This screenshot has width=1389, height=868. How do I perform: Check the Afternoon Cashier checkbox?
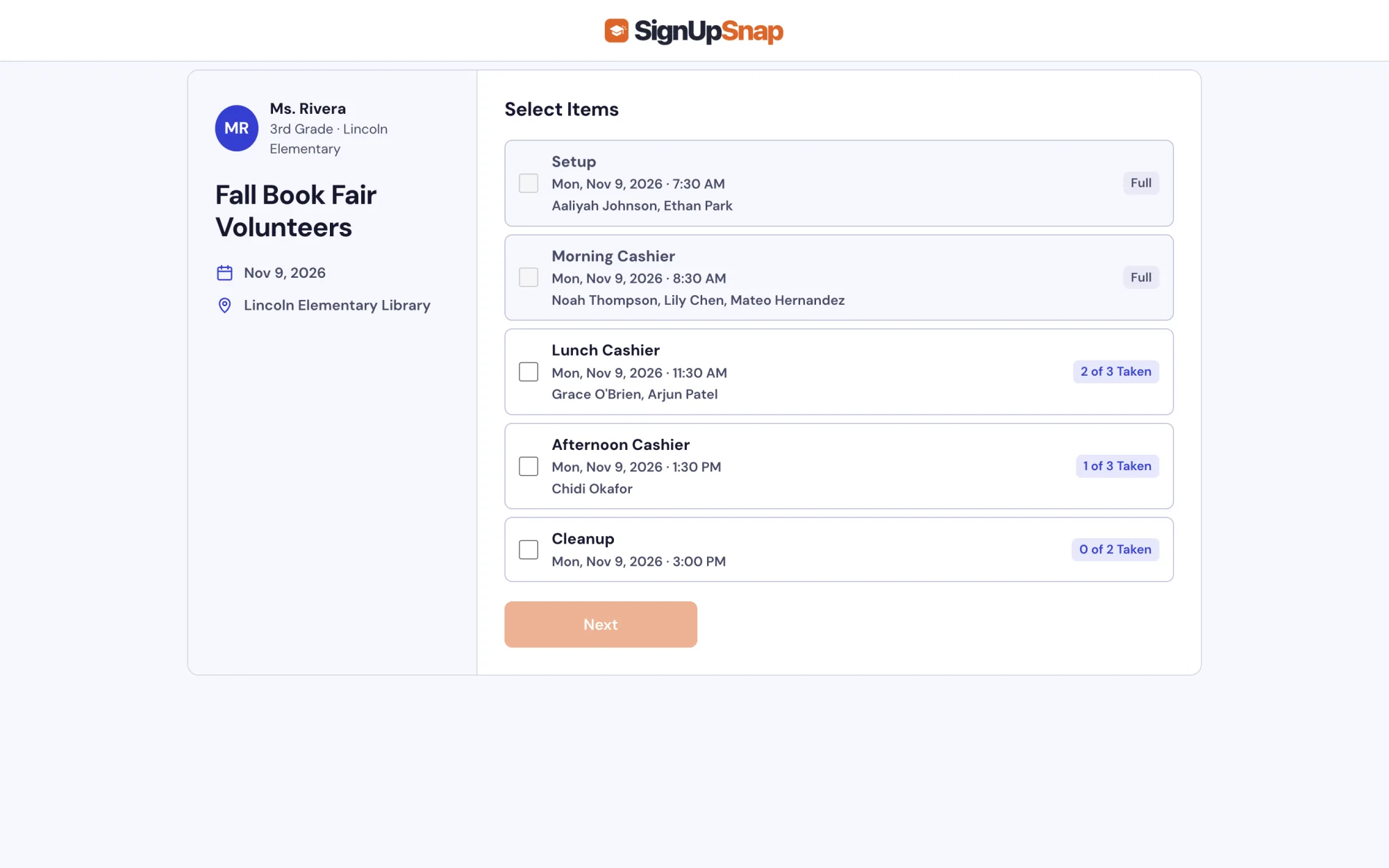tap(529, 467)
